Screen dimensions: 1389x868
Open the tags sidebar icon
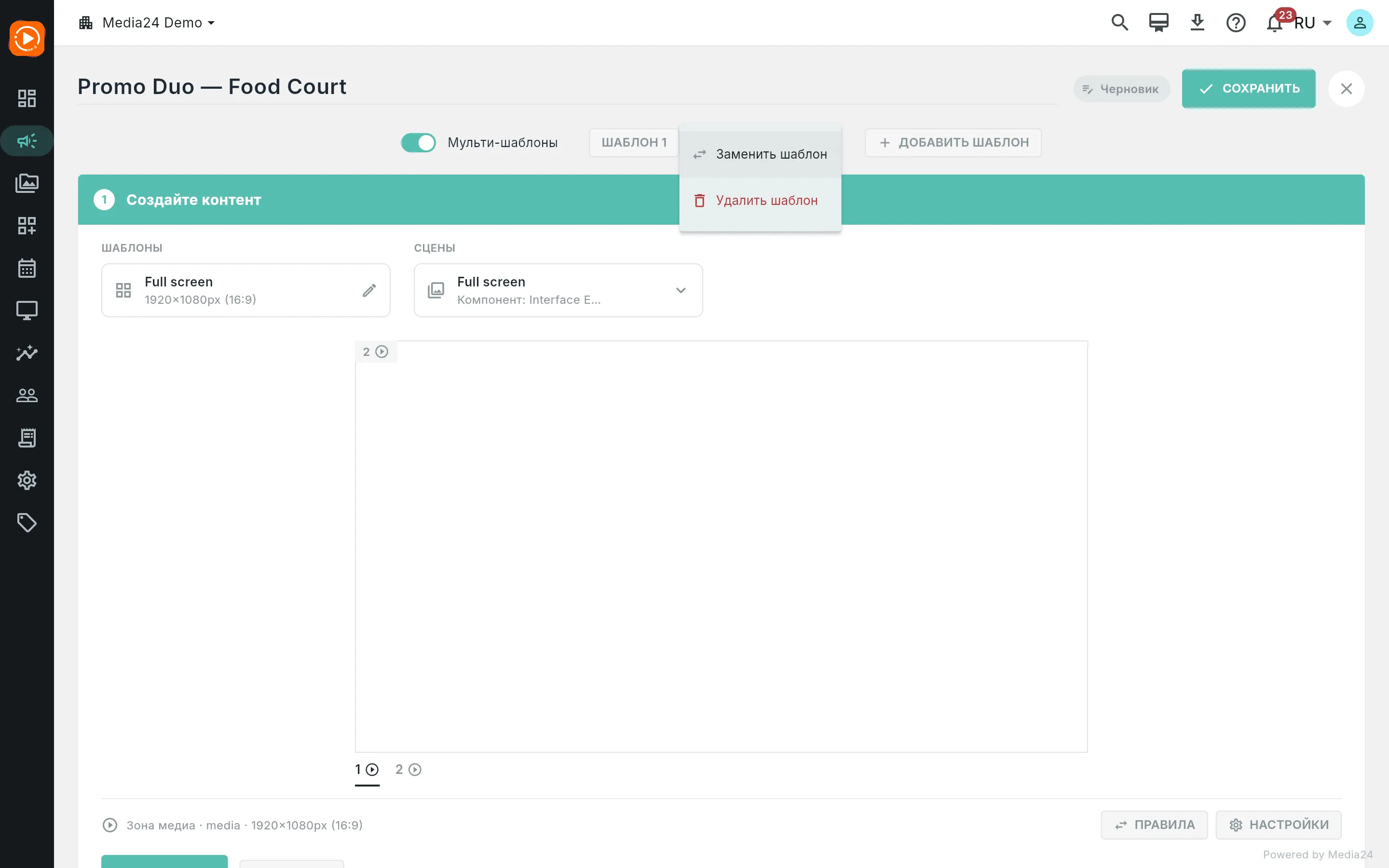click(x=27, y=523)
